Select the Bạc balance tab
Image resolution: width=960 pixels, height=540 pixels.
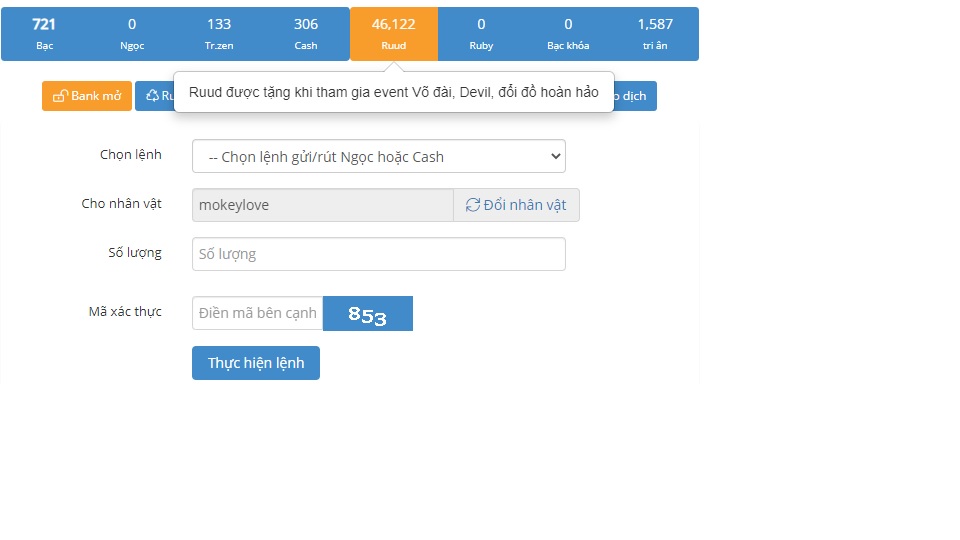click(x=44, y=34)
